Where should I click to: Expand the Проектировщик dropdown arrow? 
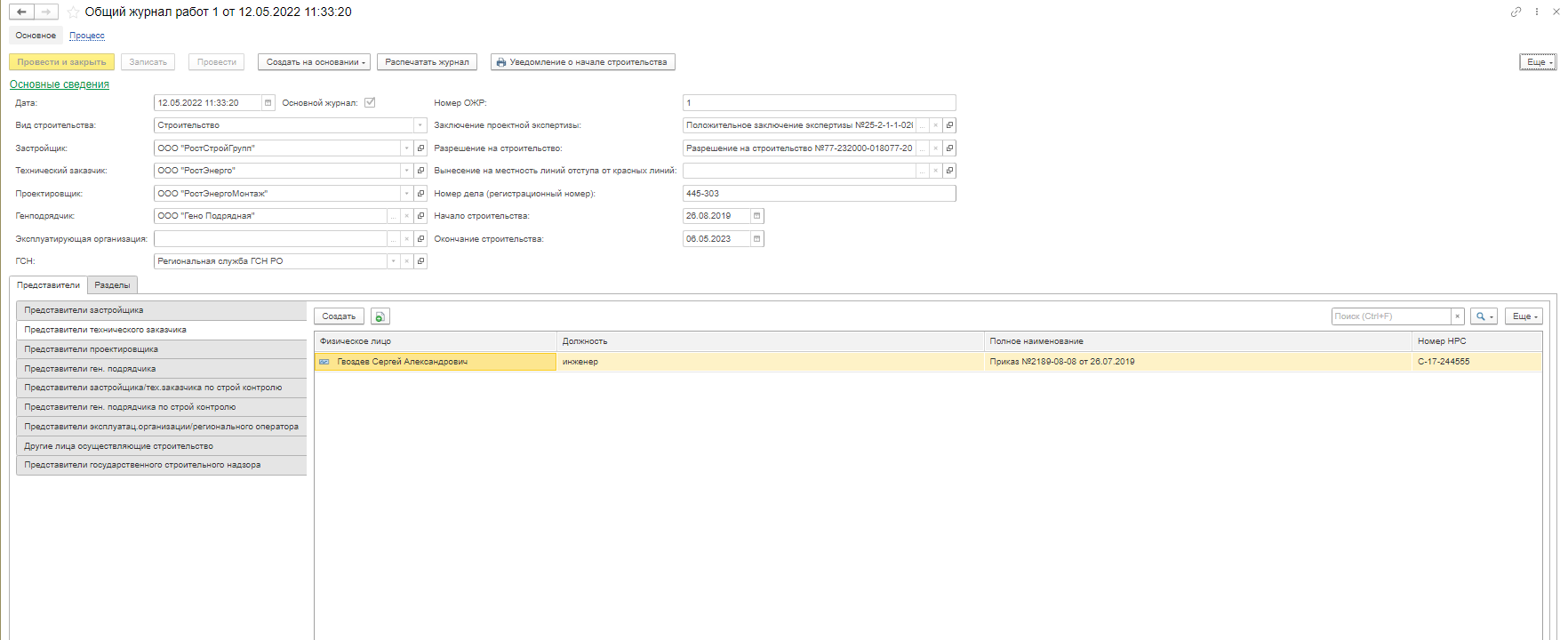coord(407,194)
